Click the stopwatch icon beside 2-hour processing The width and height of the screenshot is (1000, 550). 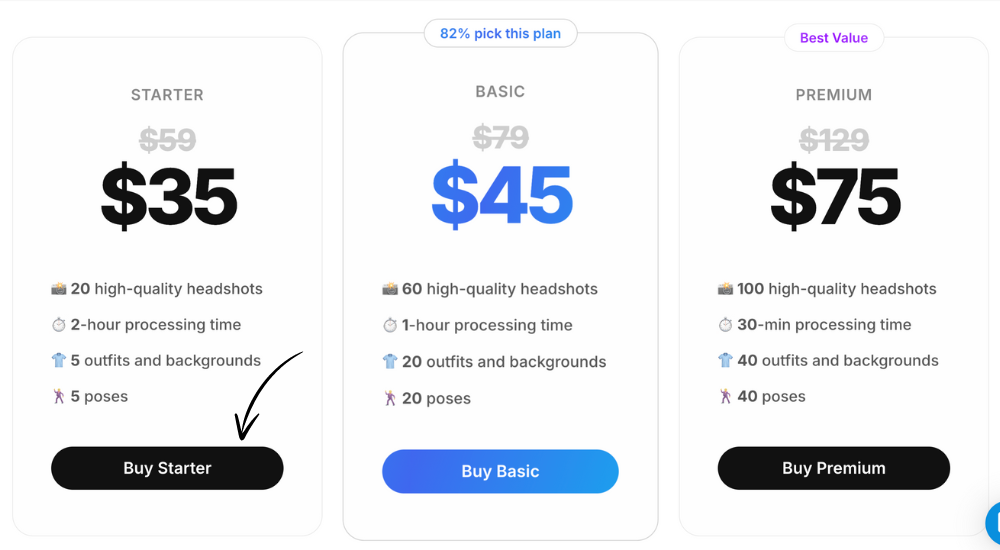[59, 325]
